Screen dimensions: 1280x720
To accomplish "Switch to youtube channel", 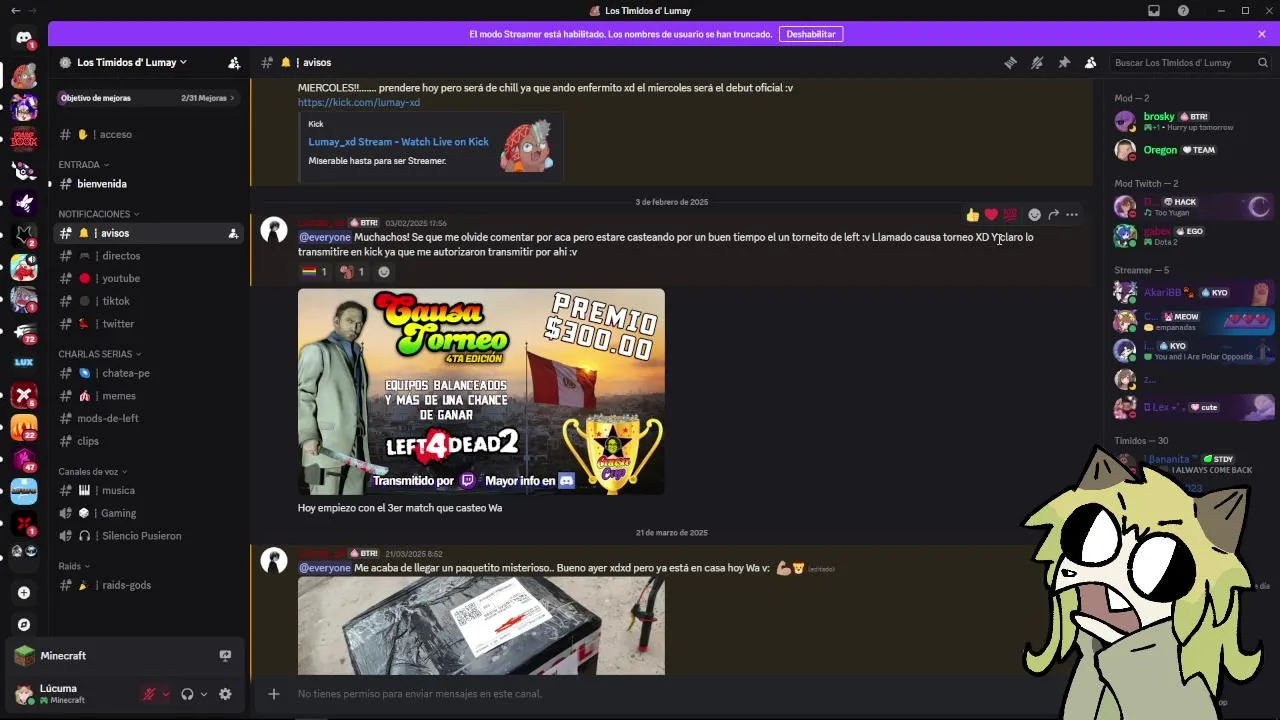I will 148,278.
